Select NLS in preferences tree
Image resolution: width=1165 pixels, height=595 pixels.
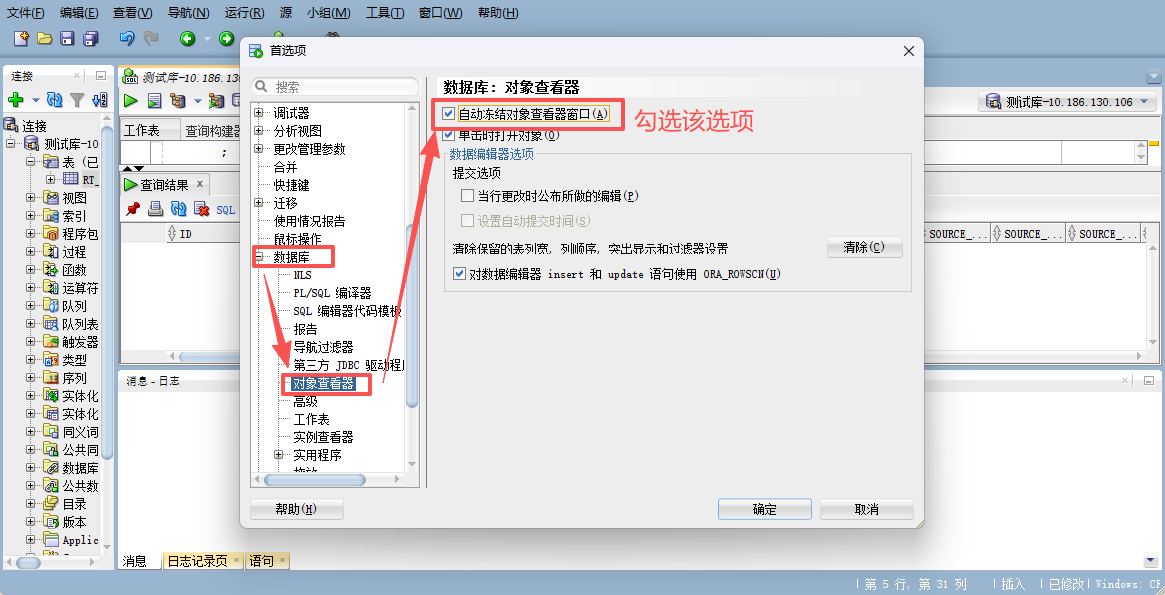[302, 275]
